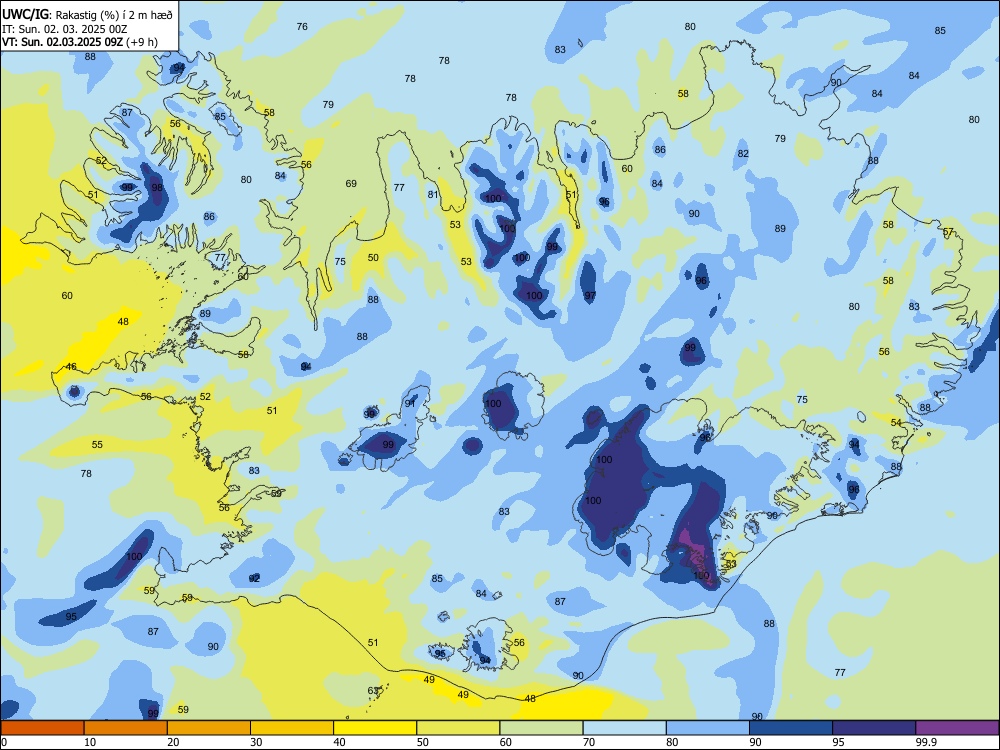Screen dimensions: 1000x750
Task: Click the medium blue 80–90 legend swatch
Action: point(708,728)
